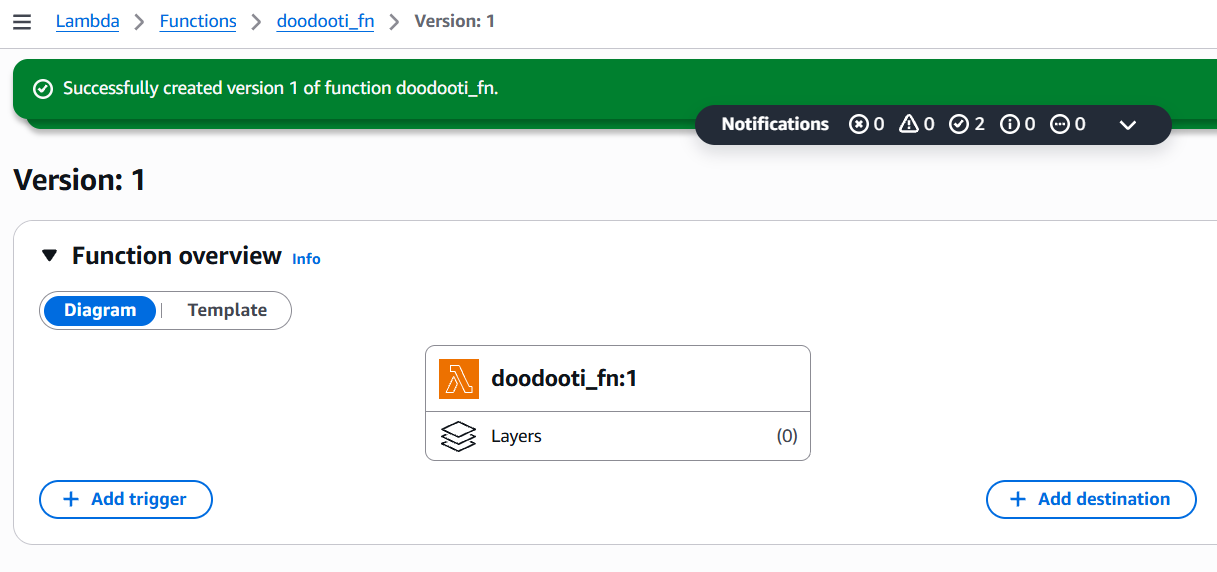Open the Functions breadcrumb link
This screenshot has width=1217, height=572.
(198, 21)
